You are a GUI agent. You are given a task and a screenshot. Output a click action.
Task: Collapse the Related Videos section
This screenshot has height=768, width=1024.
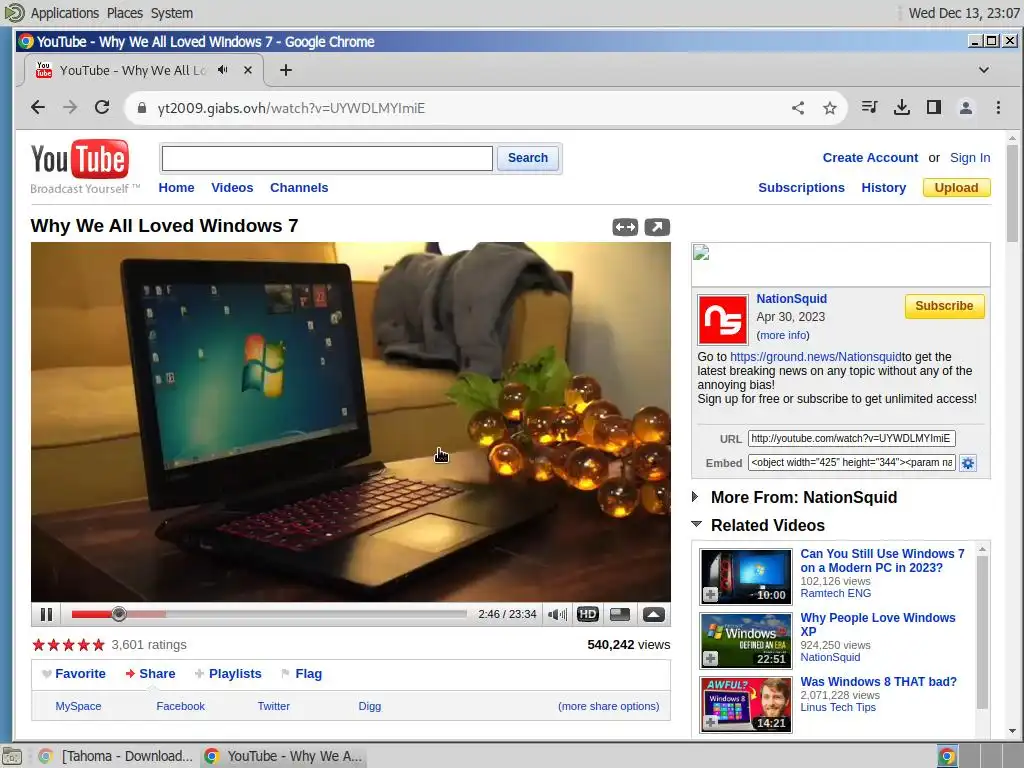[696, 524]
